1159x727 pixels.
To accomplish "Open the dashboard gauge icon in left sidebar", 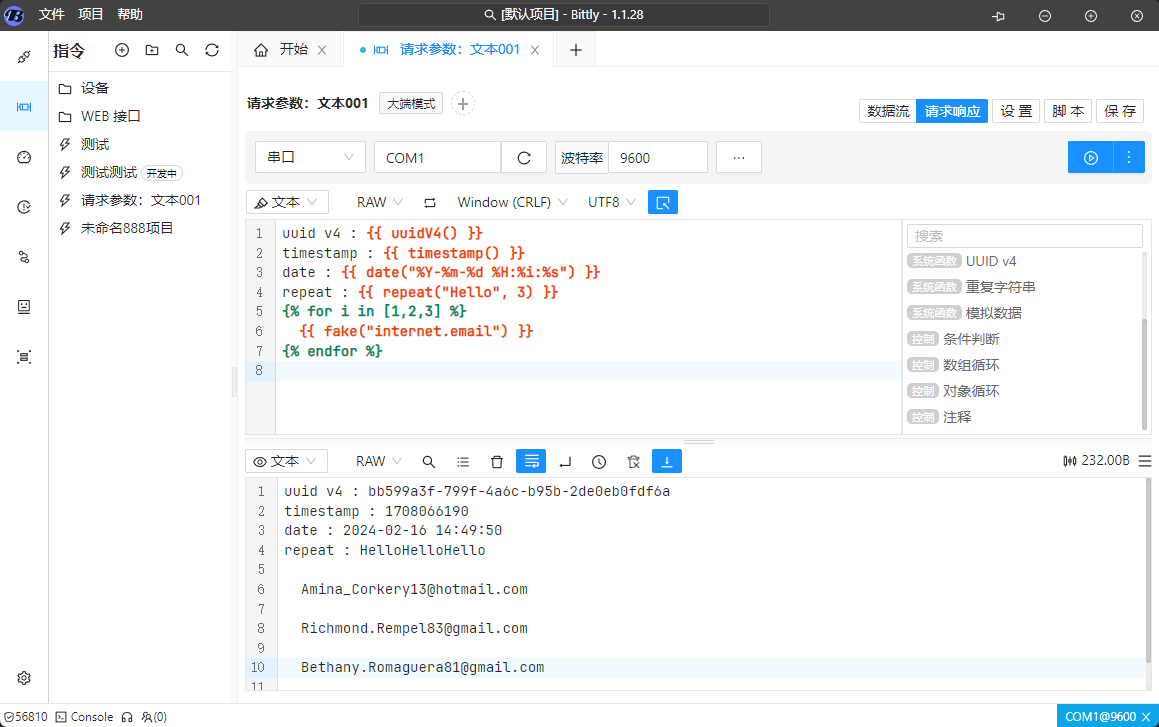I will pyautogui.click(x=24, y=157).
